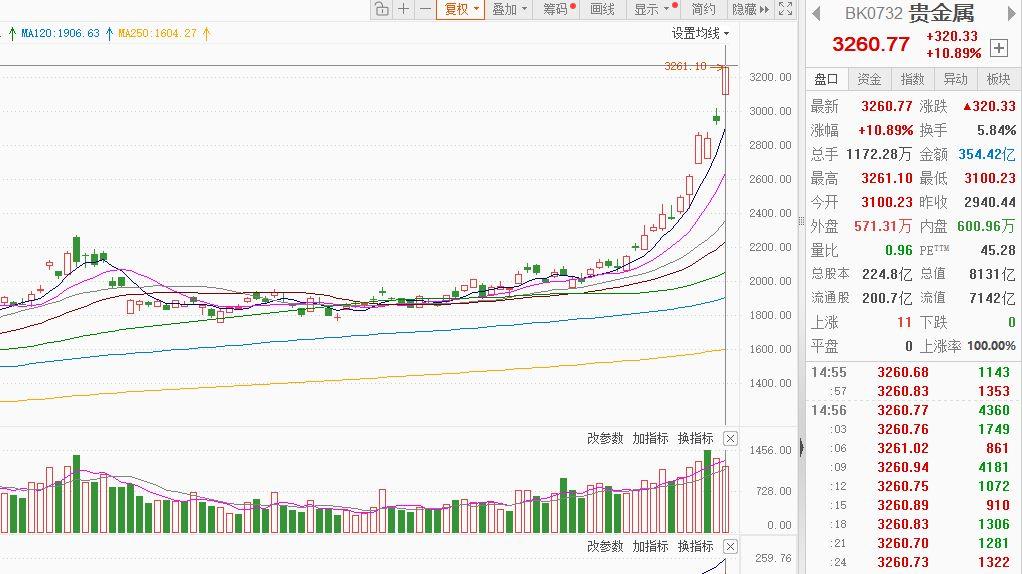Click 换手 value 5.84%
This screenshot has width=1022, height=574.
996,130
